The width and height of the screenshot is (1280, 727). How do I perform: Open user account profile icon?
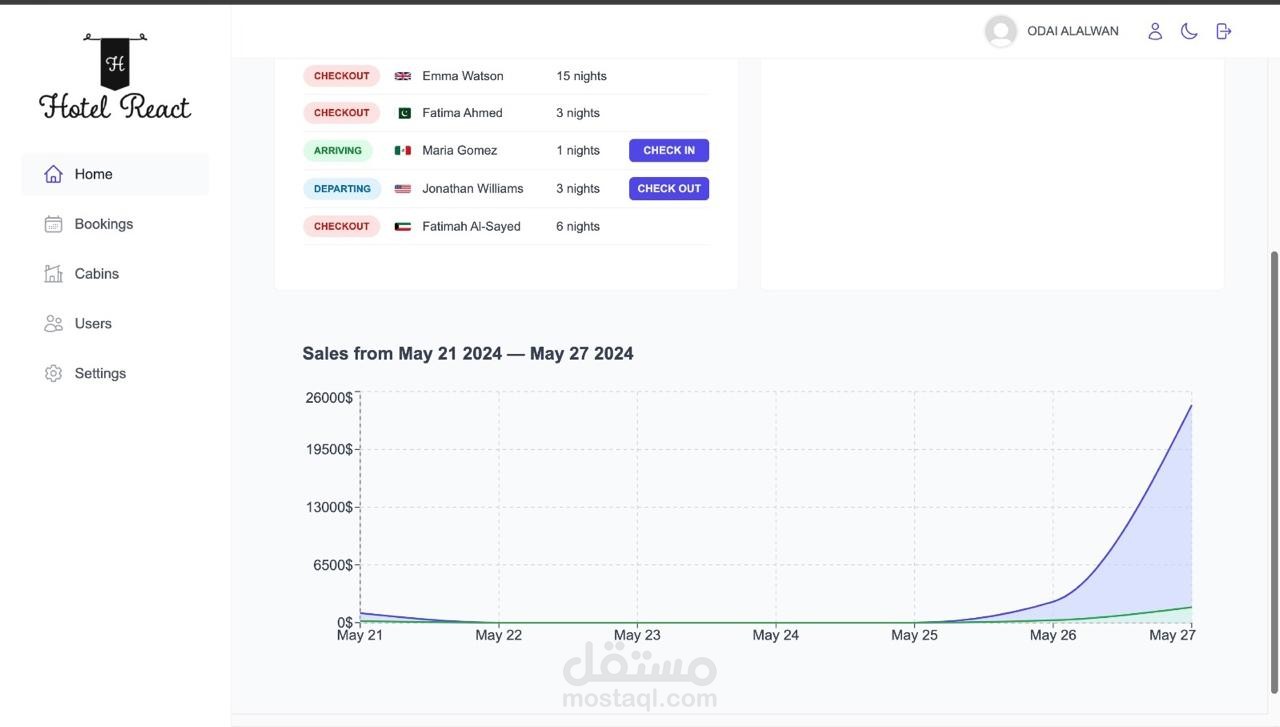(1155, 31)
